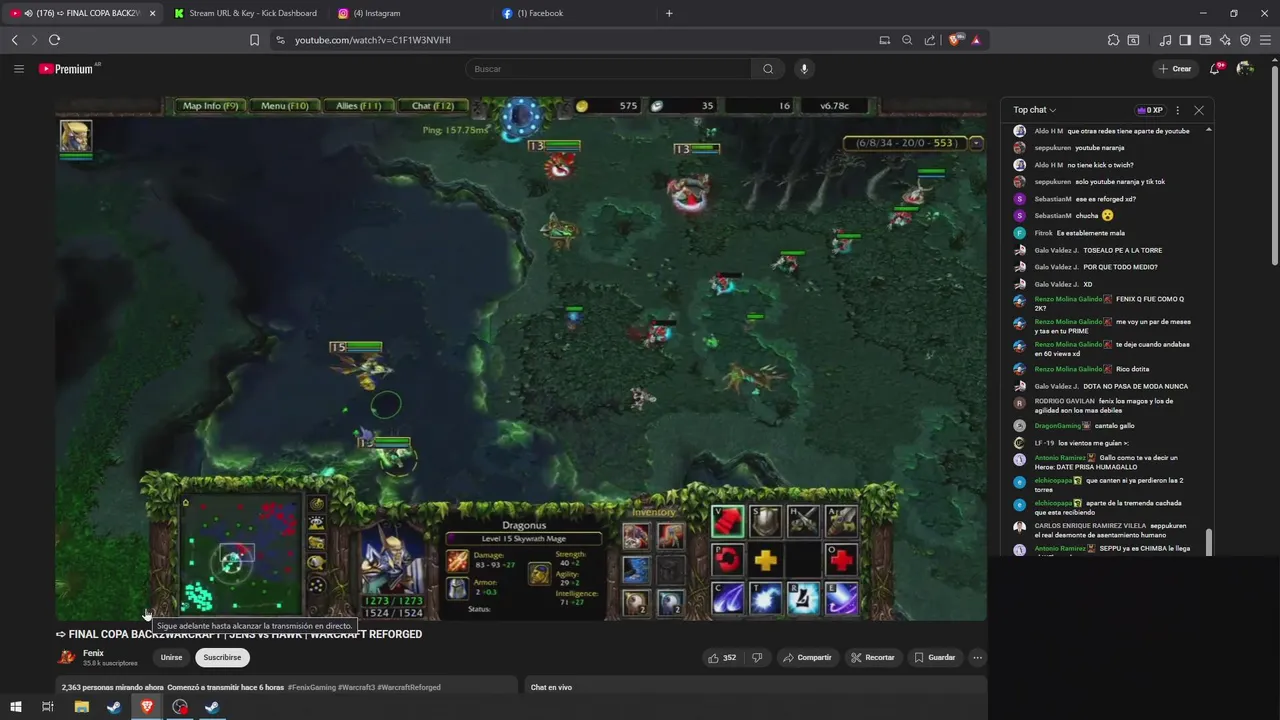
Task: Open File Explorer from the taskbar
Action: (82, 707)
